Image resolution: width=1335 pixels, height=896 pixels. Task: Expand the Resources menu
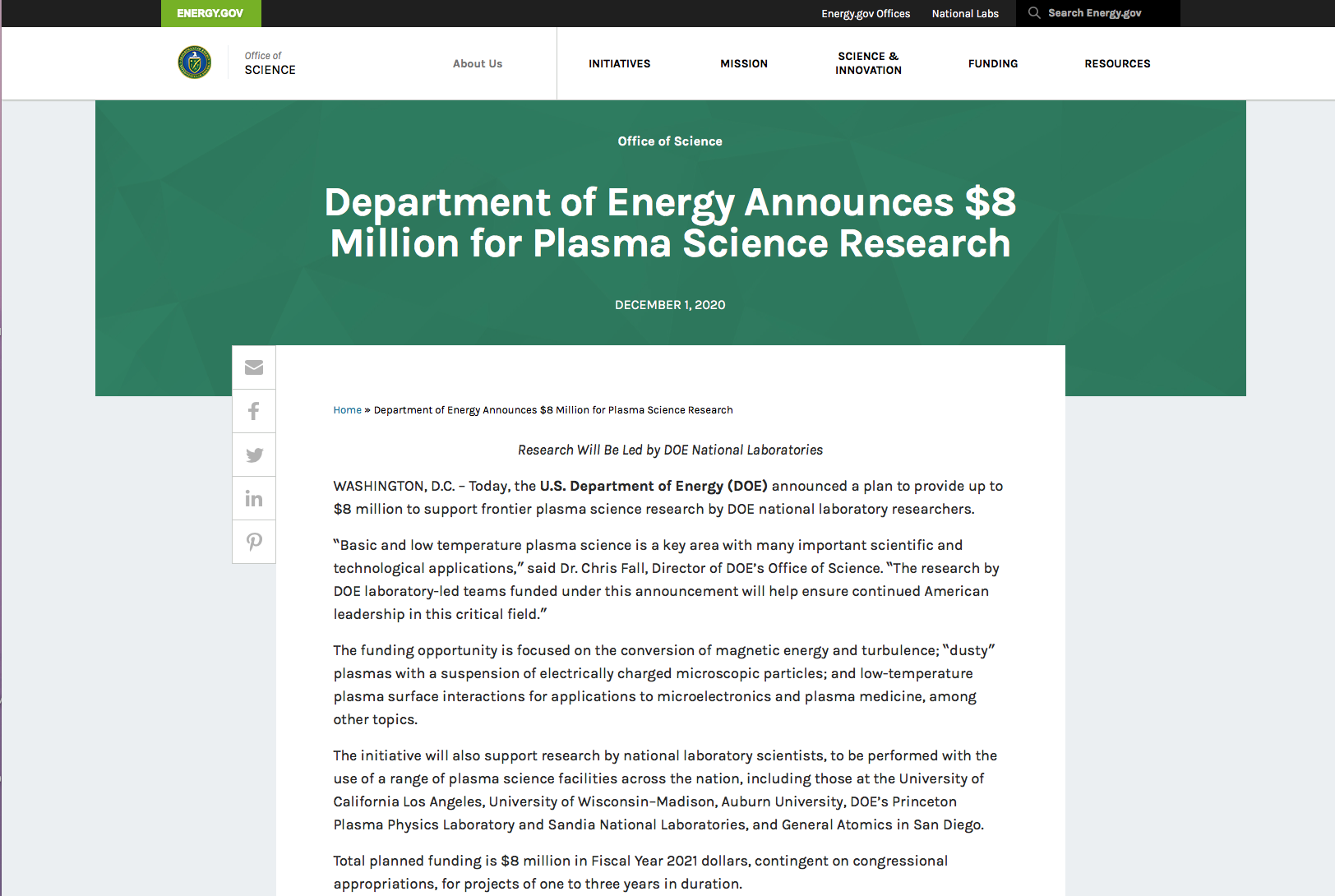tap(1117, 63)
